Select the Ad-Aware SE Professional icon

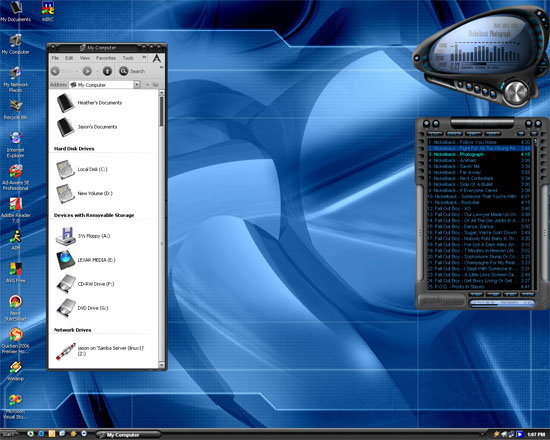tap(15, 177)
